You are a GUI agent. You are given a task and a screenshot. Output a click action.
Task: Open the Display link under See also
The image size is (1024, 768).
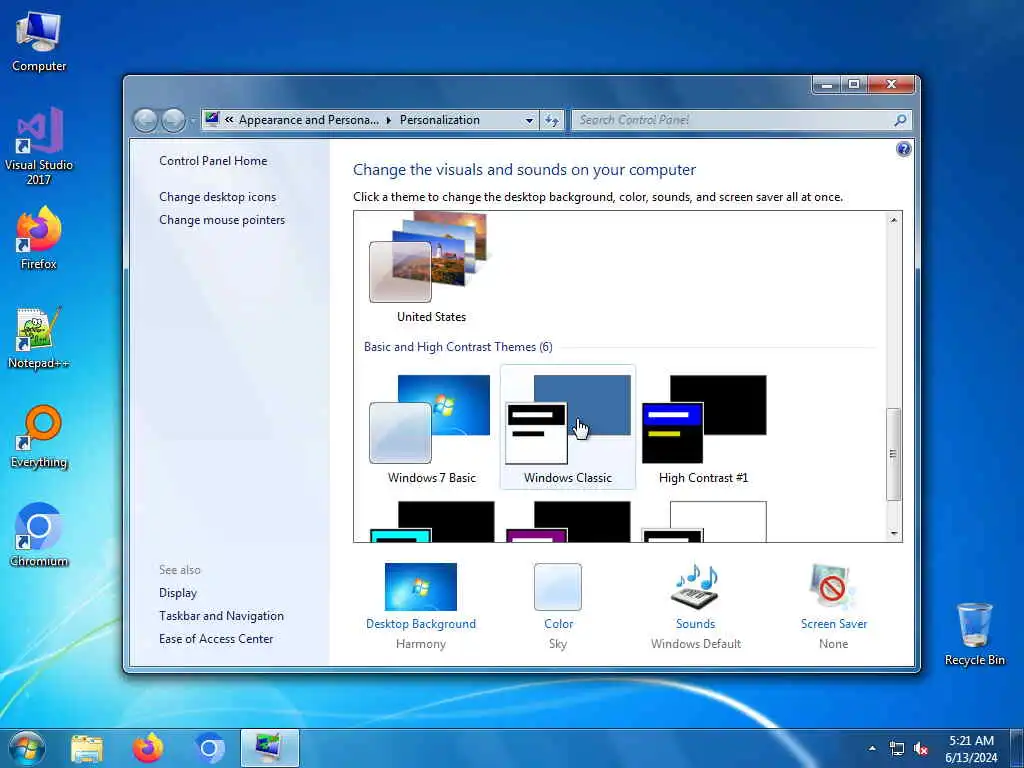coord(178,593)
